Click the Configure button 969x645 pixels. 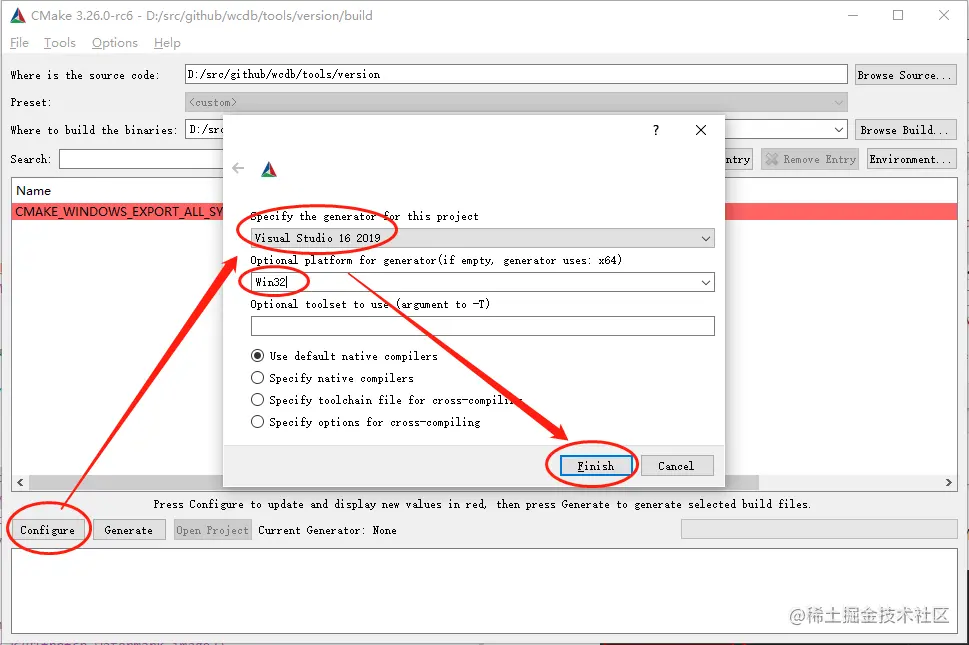click(x=48, y=530)
